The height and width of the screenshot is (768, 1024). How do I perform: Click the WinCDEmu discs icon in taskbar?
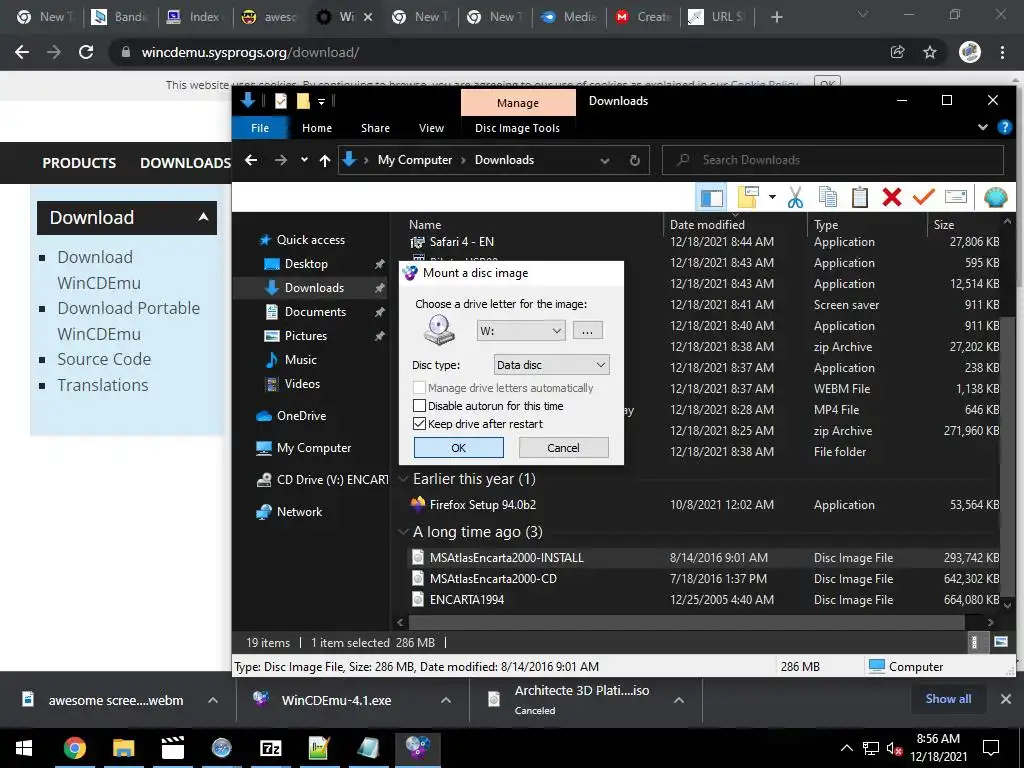[418, 748]
